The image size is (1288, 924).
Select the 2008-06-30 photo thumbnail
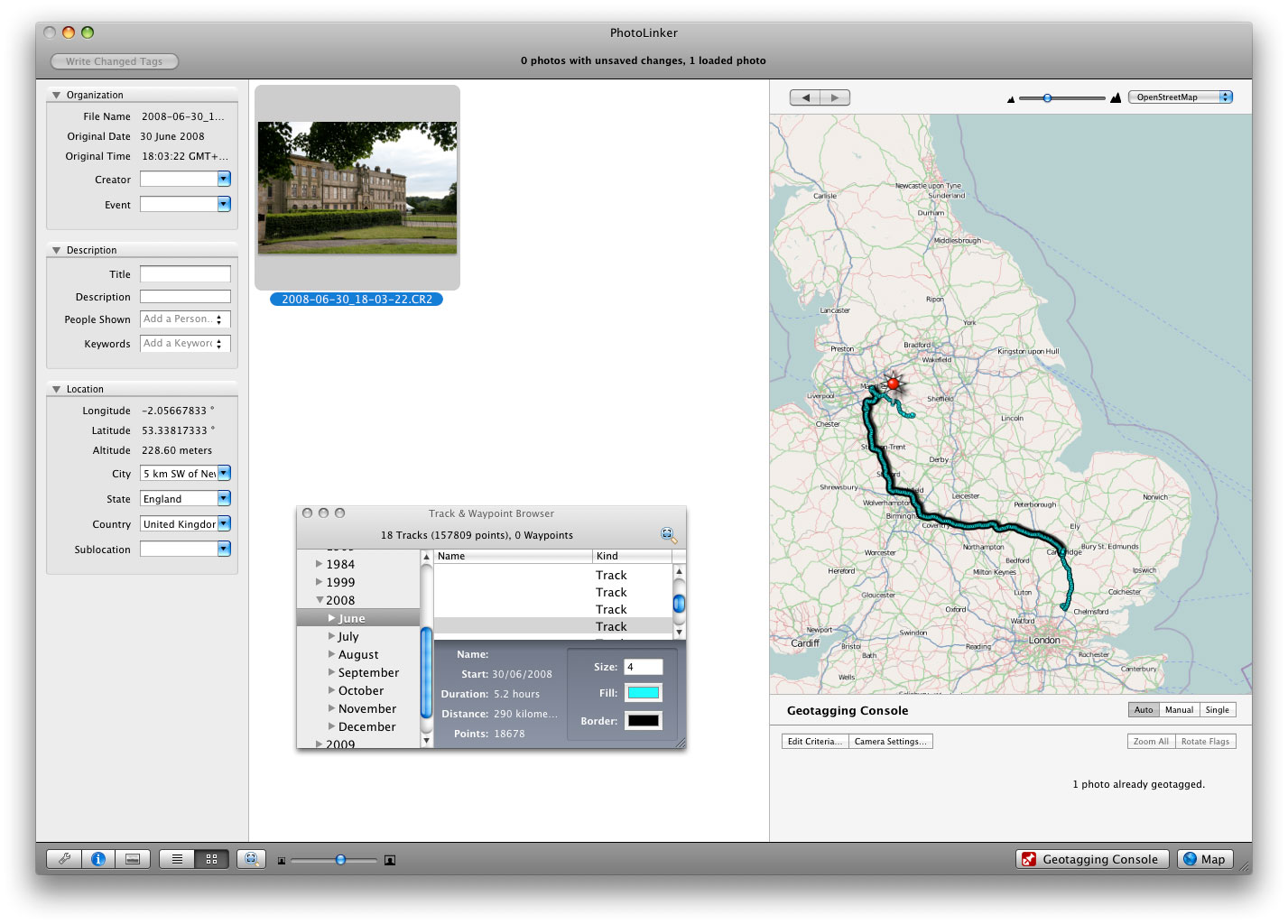click(357, 188)
